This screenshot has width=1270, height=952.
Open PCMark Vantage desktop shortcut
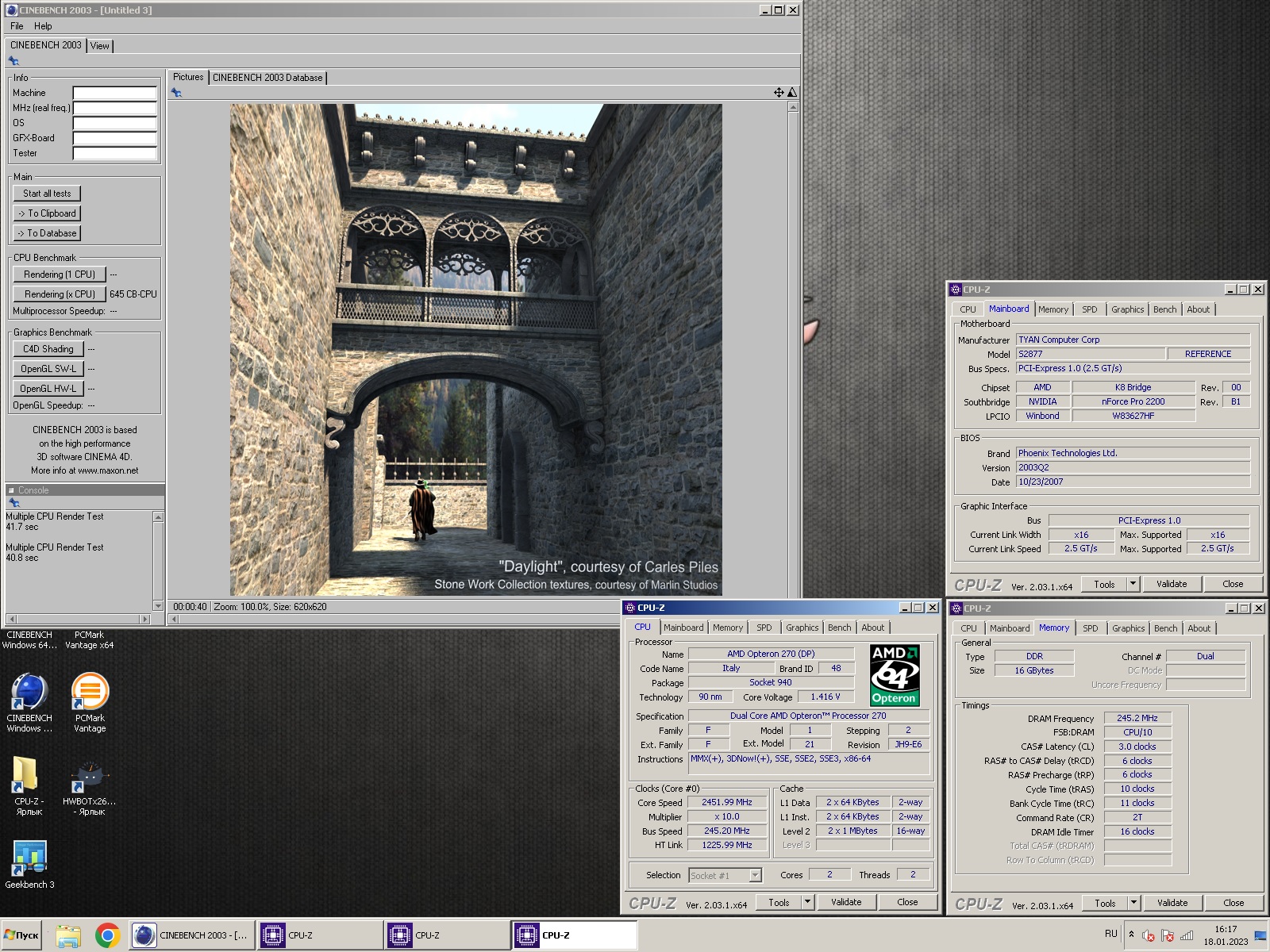tap(90, 702)
